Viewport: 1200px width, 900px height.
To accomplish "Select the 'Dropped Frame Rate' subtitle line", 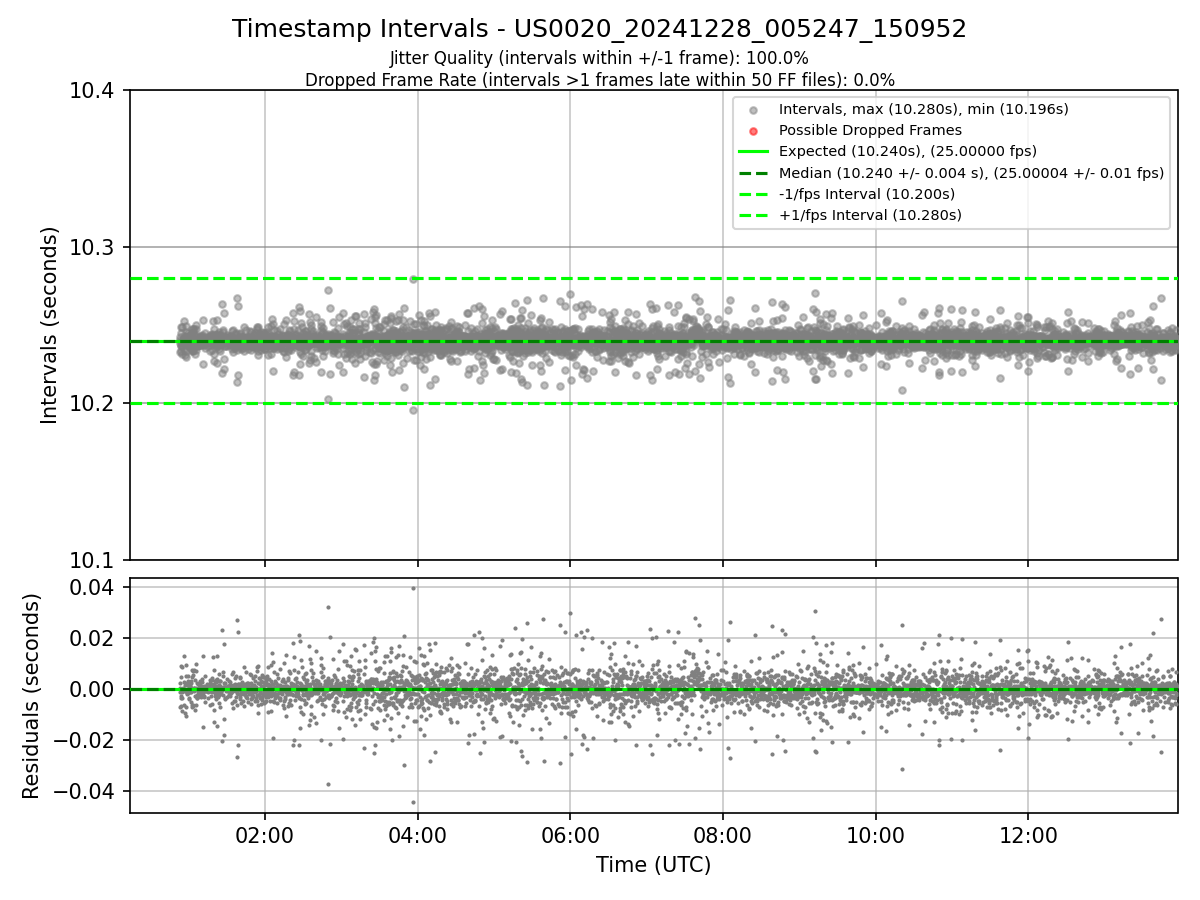I will (599, 80).
